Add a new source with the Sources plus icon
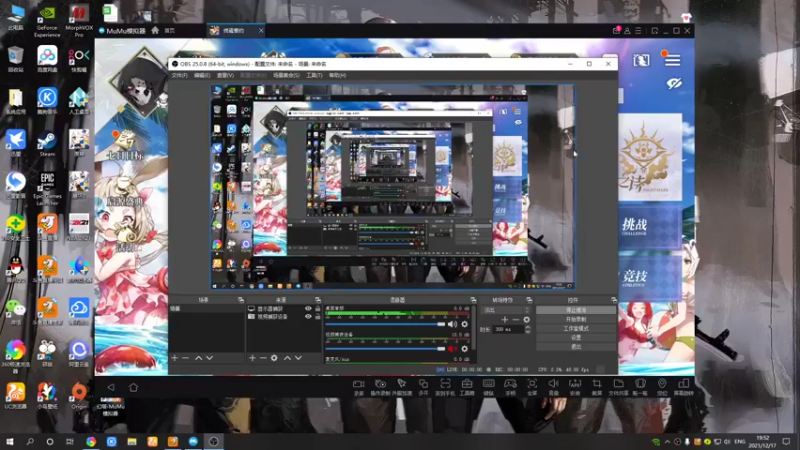 [x=252, y=358]
